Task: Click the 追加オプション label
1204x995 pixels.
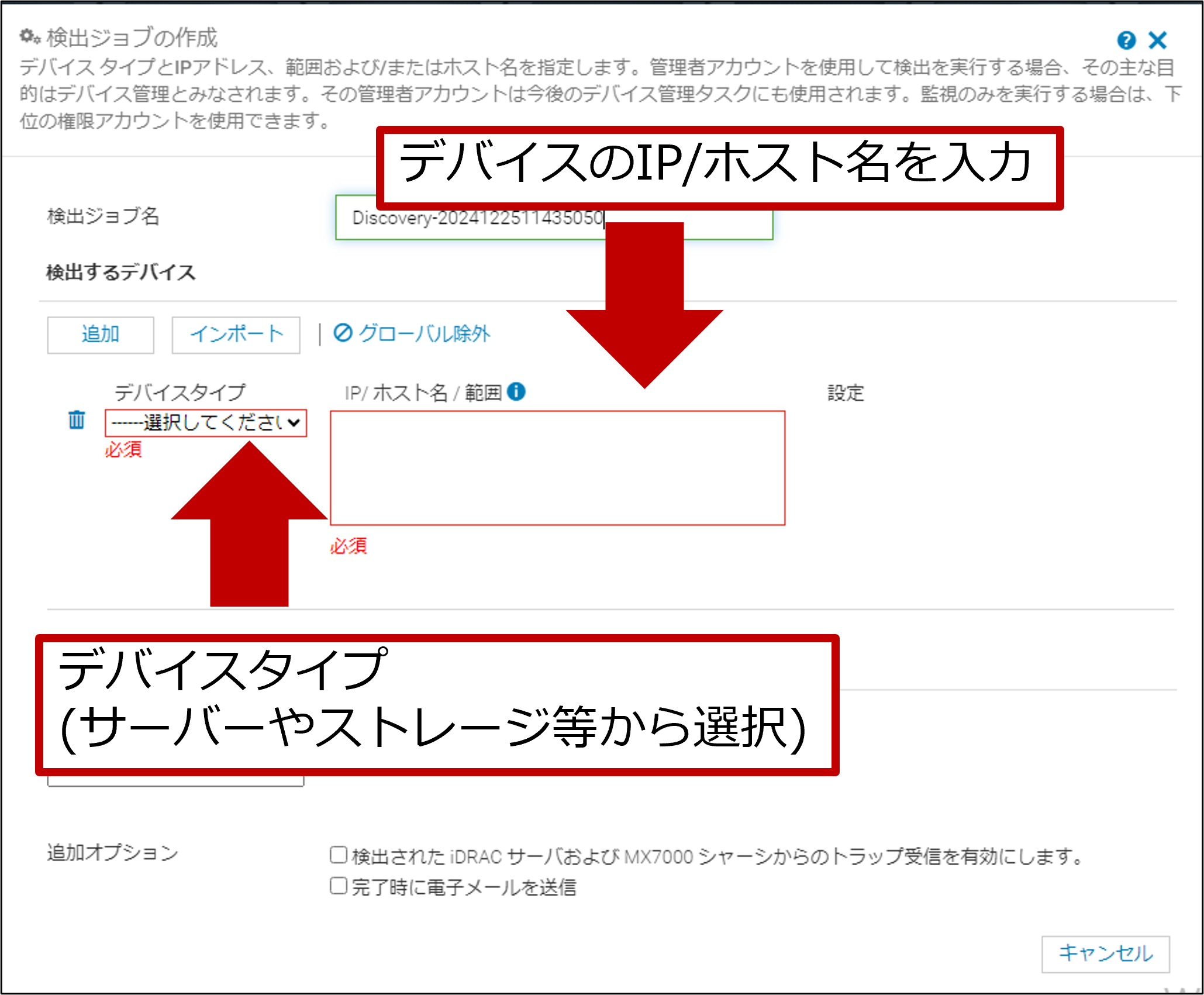Action: (x=112, y=853)
